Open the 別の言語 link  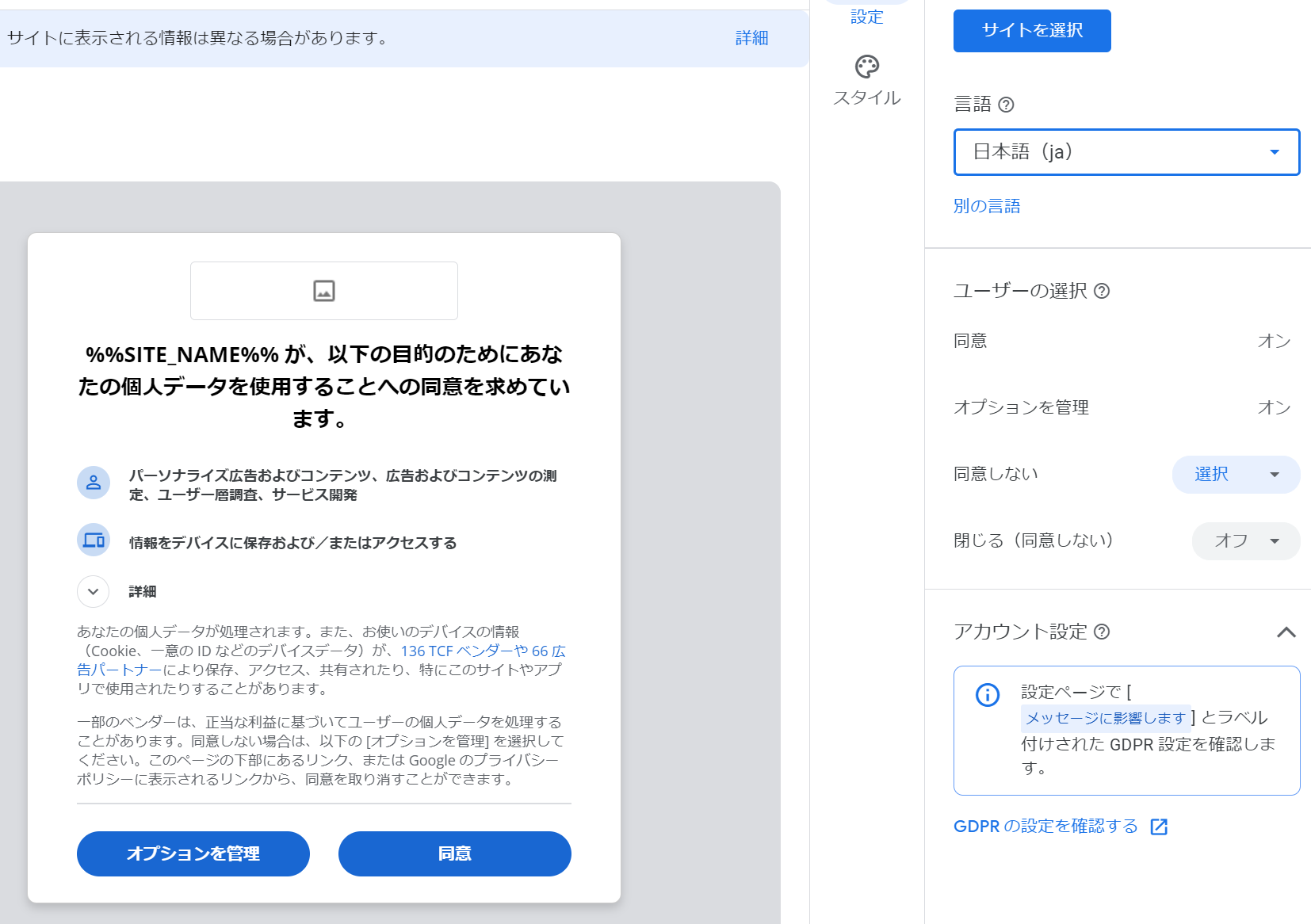coord(987,206)
